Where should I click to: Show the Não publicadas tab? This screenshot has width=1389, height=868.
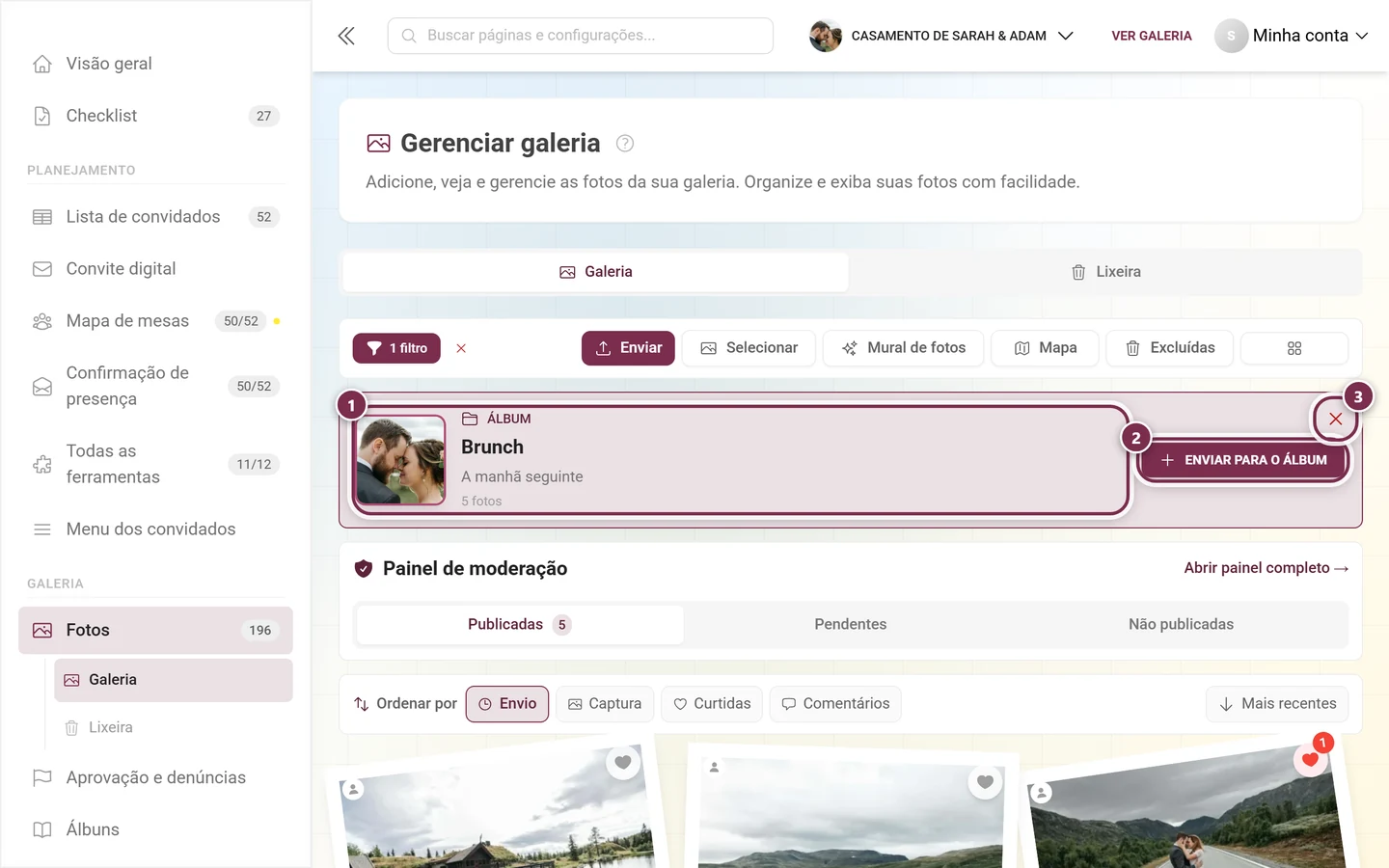1181,625
